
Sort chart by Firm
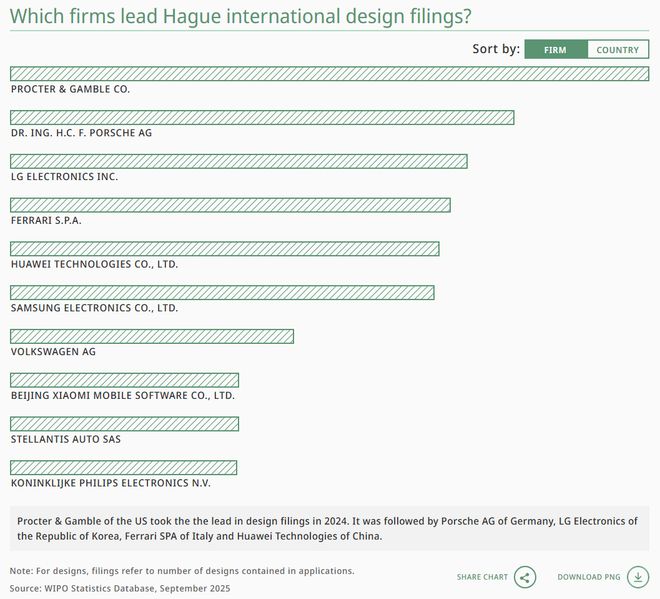click(x=555, y=50)
